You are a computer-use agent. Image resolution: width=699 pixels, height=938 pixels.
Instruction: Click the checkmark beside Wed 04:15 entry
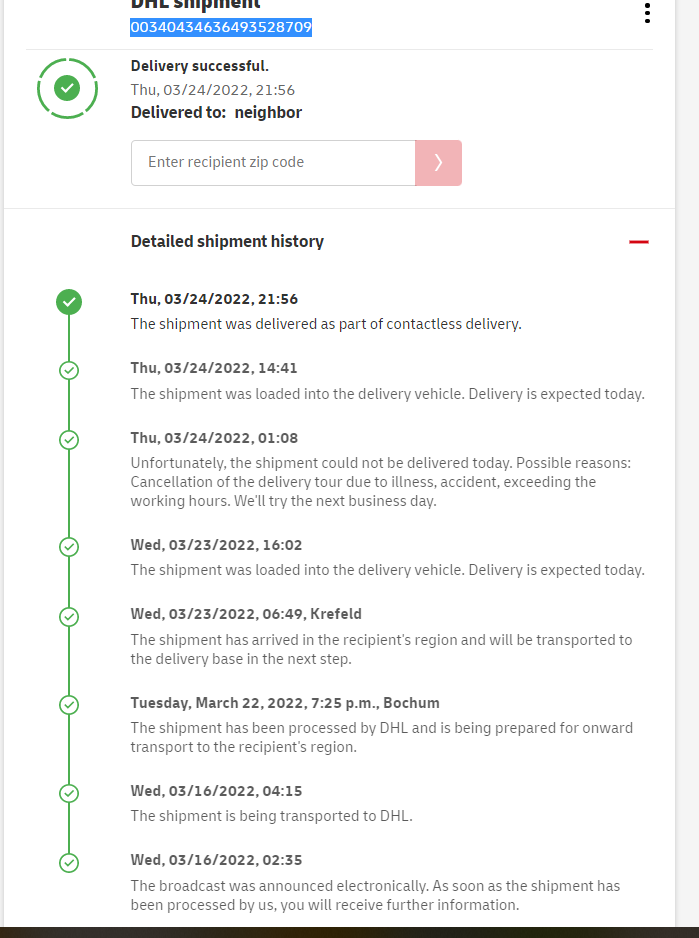[69, 793]
